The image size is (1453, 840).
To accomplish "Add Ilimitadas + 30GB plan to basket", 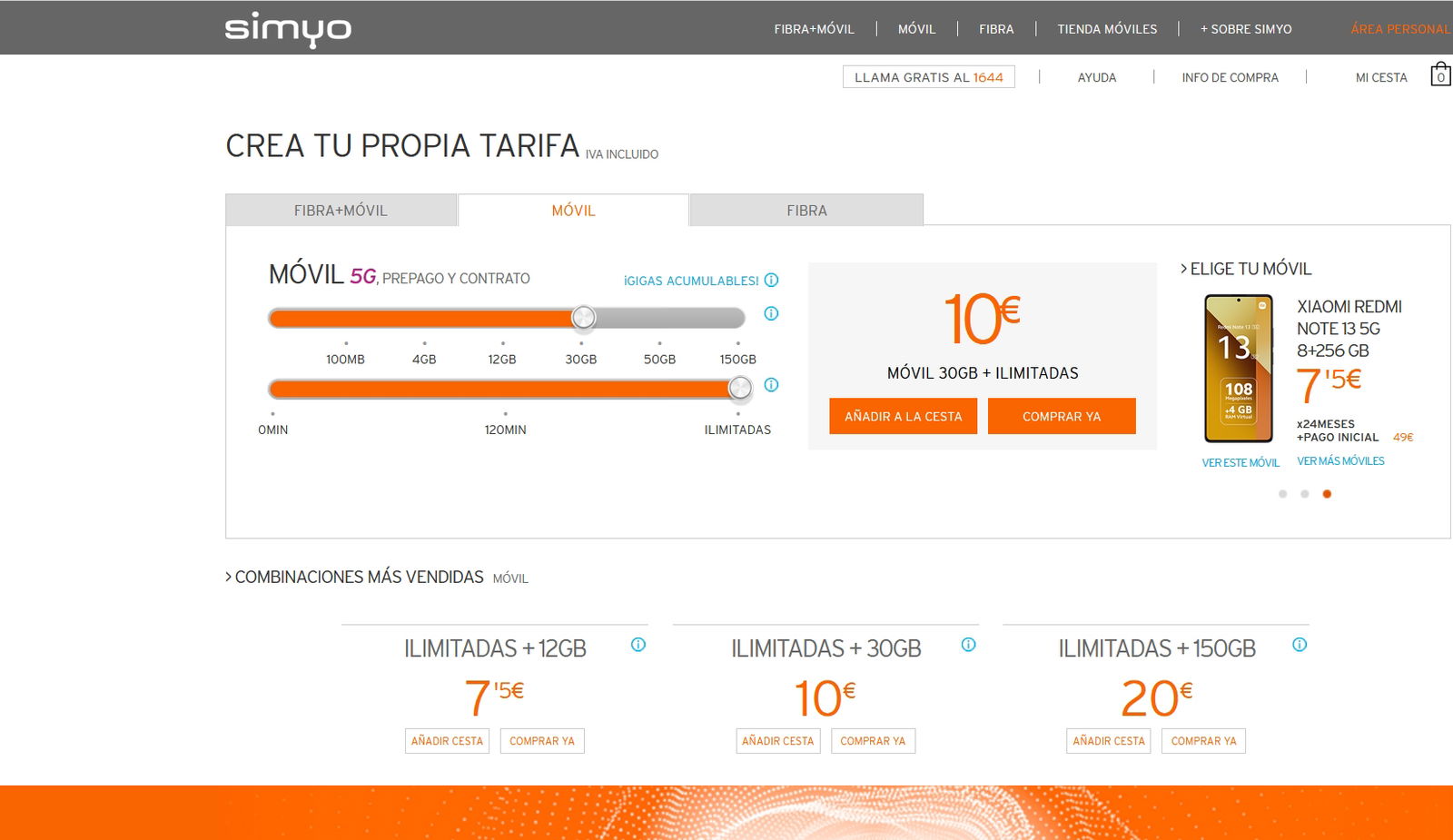I will click(x=778, y=741).
